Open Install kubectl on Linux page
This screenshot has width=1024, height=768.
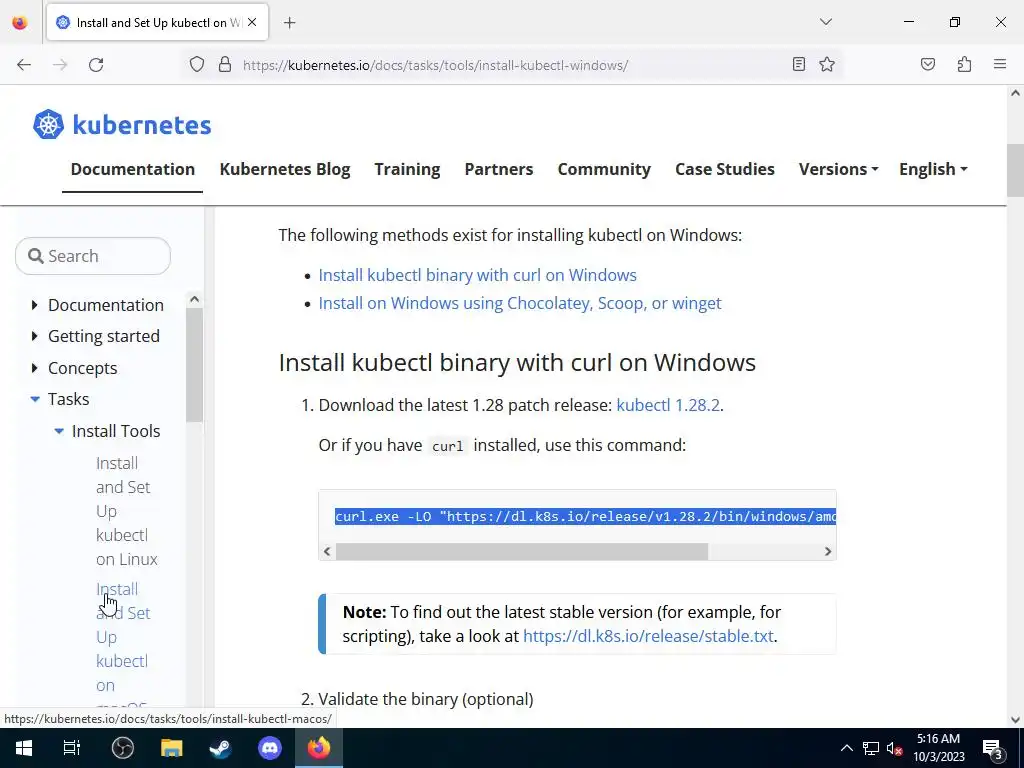127,511
